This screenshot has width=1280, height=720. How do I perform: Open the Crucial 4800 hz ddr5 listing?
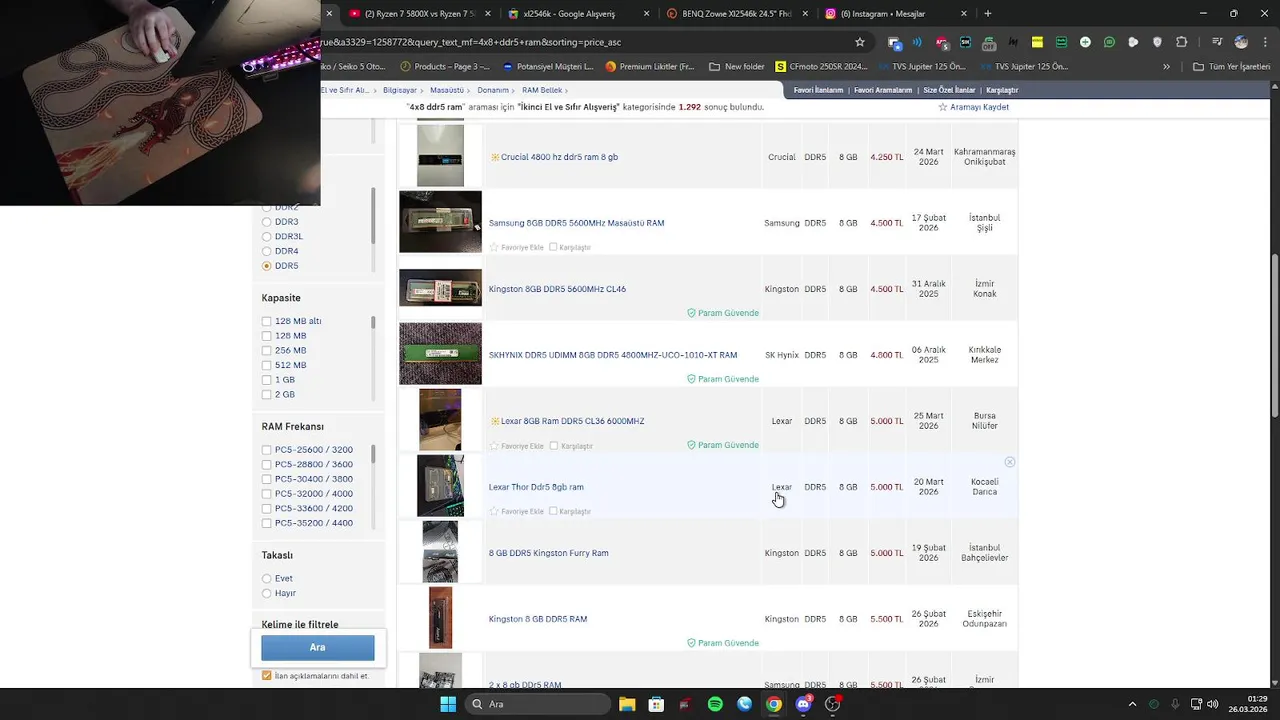click(x=559, y=157)
